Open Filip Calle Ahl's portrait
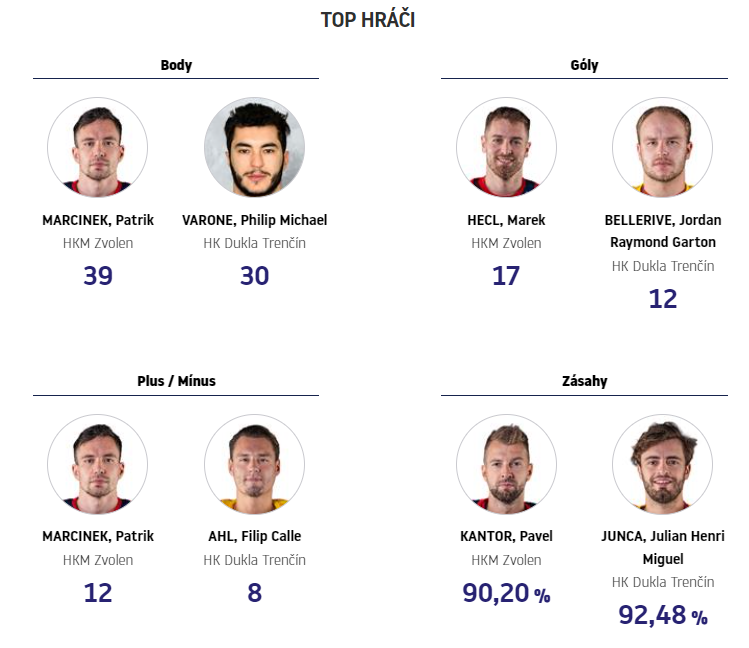This screenshot has height=648, width=749. point(254,464)
